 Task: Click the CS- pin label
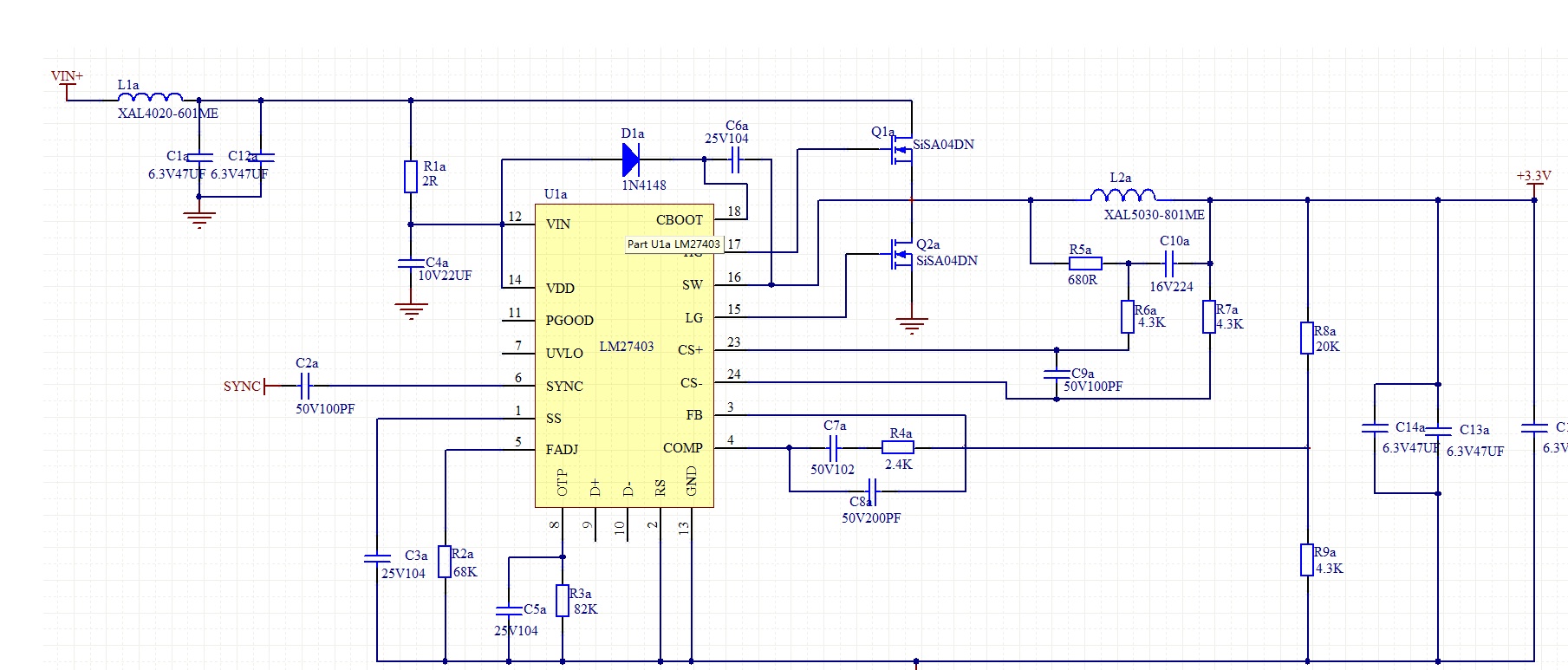pyautogui.click(x=691, y=382)
